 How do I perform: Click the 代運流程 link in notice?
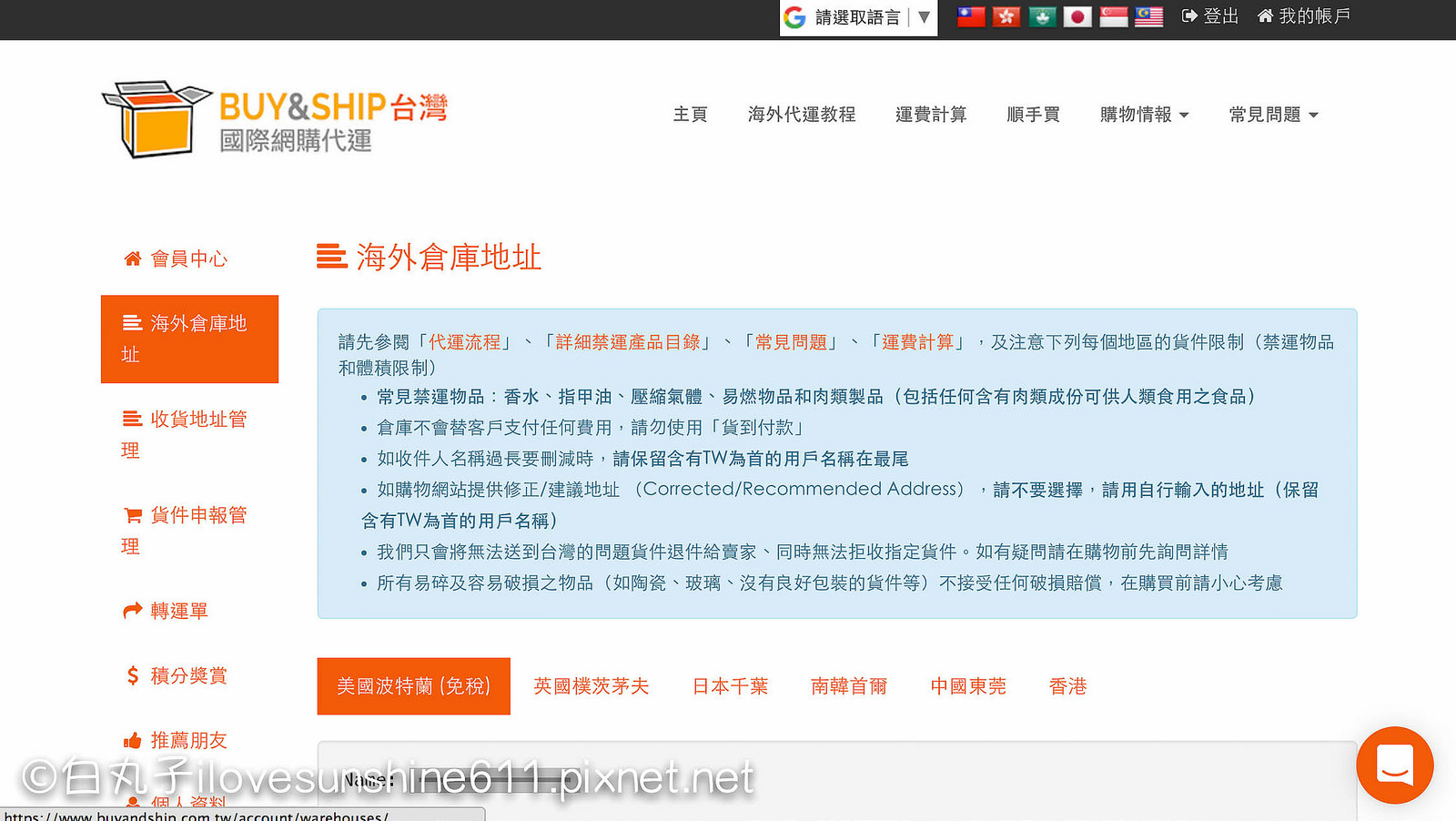pyautogui.click(x=465, y=342)
